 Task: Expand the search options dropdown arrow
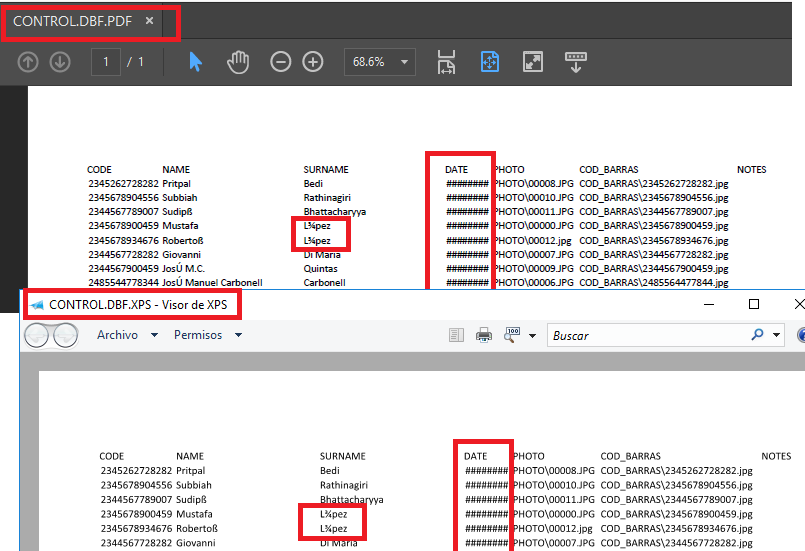tap(776, 336)
